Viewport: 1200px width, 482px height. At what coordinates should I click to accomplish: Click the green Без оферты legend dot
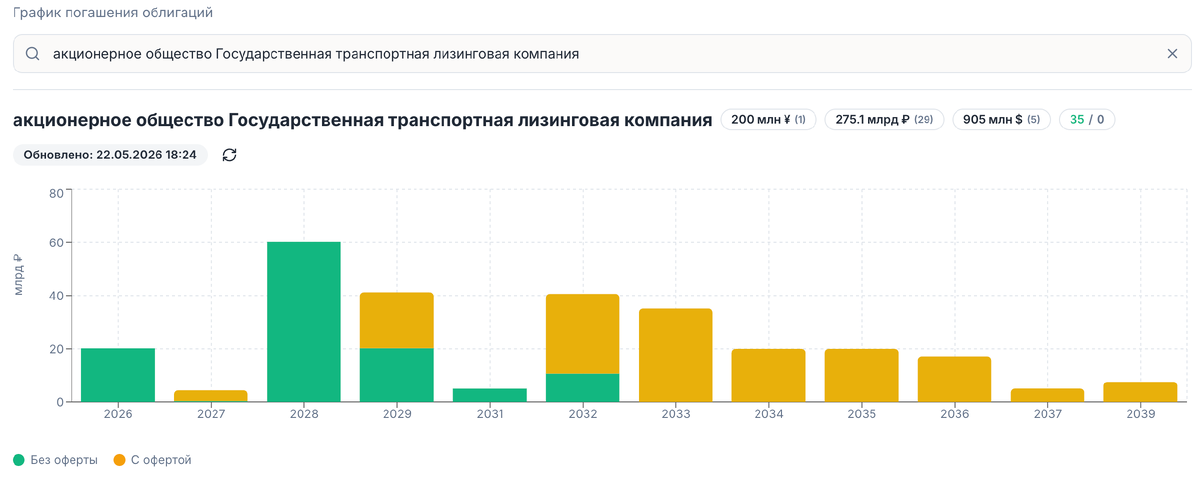pos(19,460)
